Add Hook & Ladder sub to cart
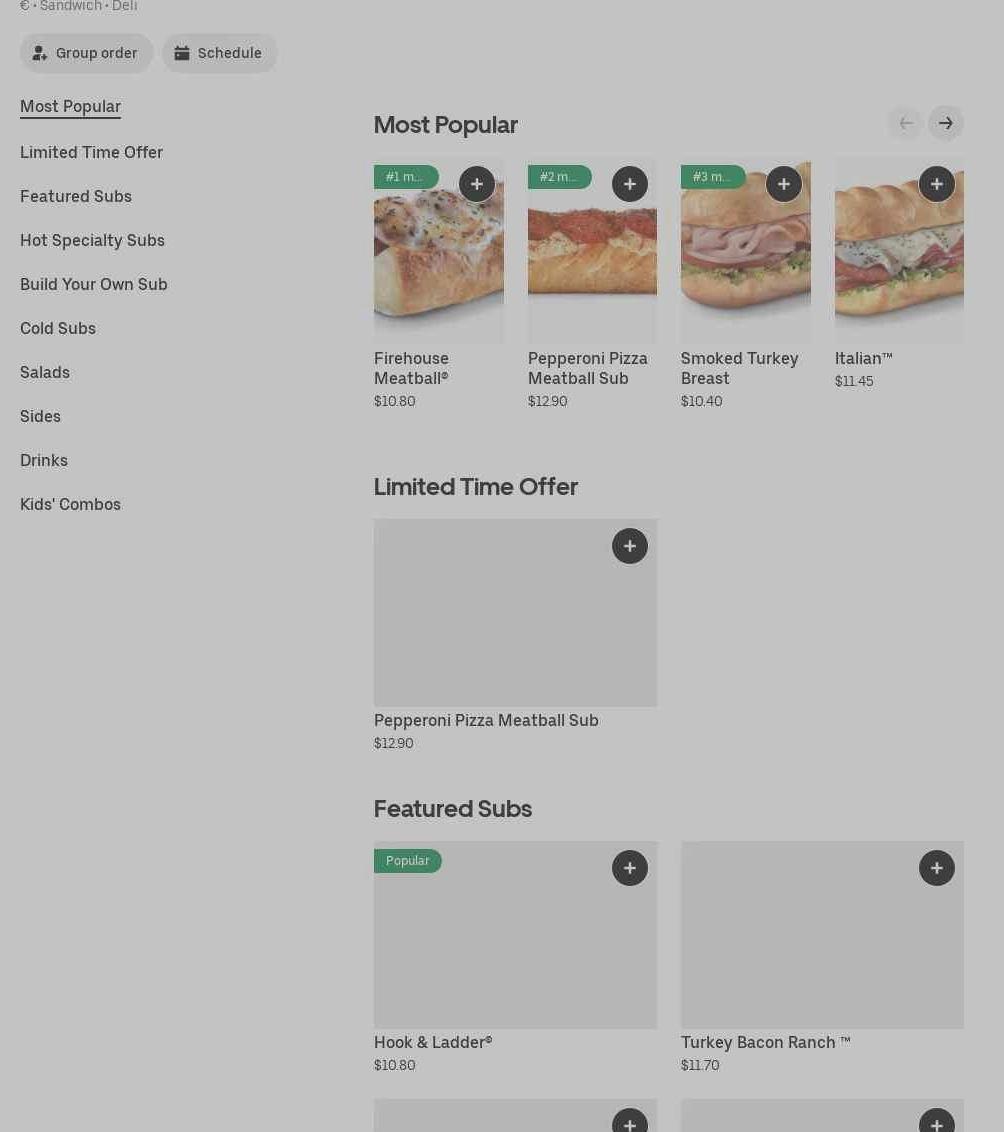 (x=629, y=868)
